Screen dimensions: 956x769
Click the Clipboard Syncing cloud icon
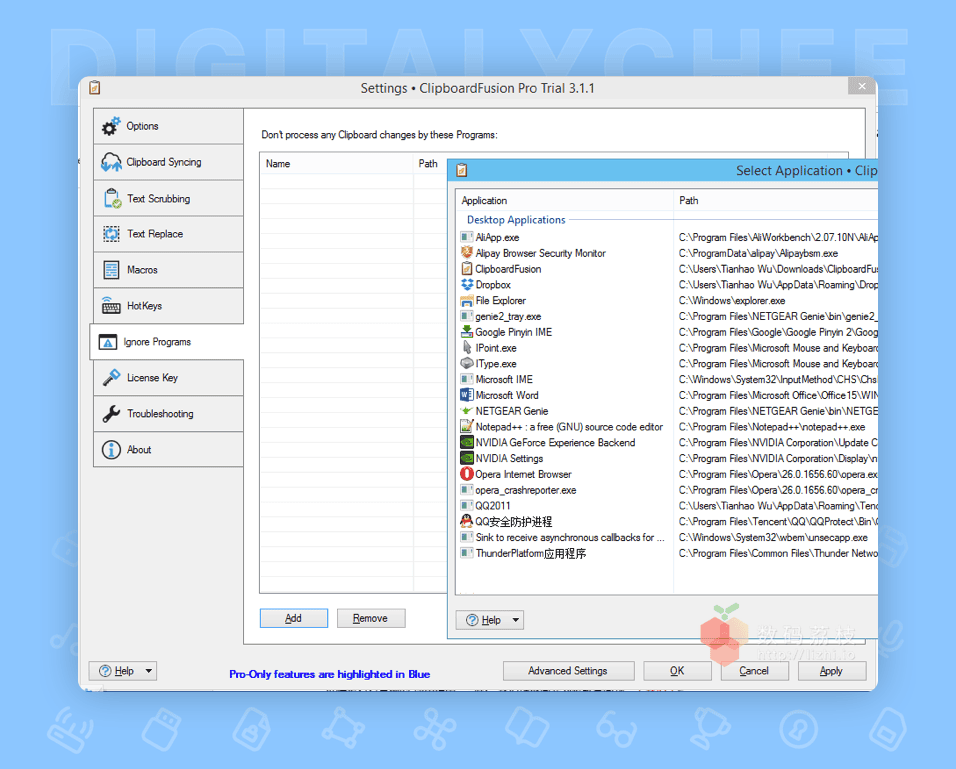[111, 162]
